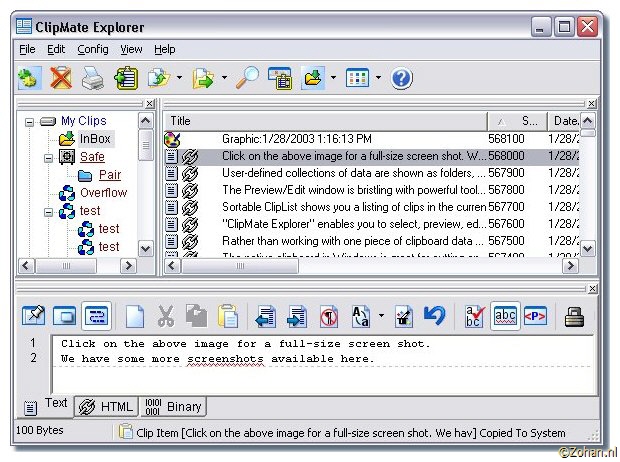The height and width of the screenshot is (462, 620).
Task: Click the delete clip red X icon
Action: pos(60,78)
